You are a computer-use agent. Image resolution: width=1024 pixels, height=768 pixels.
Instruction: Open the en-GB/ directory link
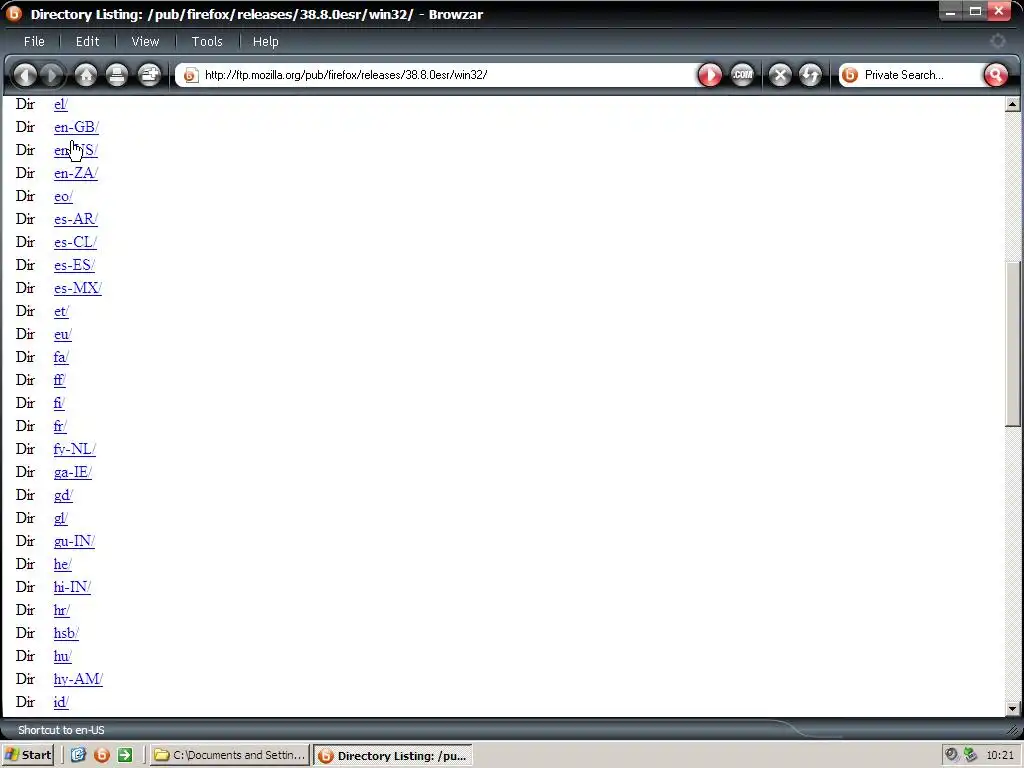(76, 127)
